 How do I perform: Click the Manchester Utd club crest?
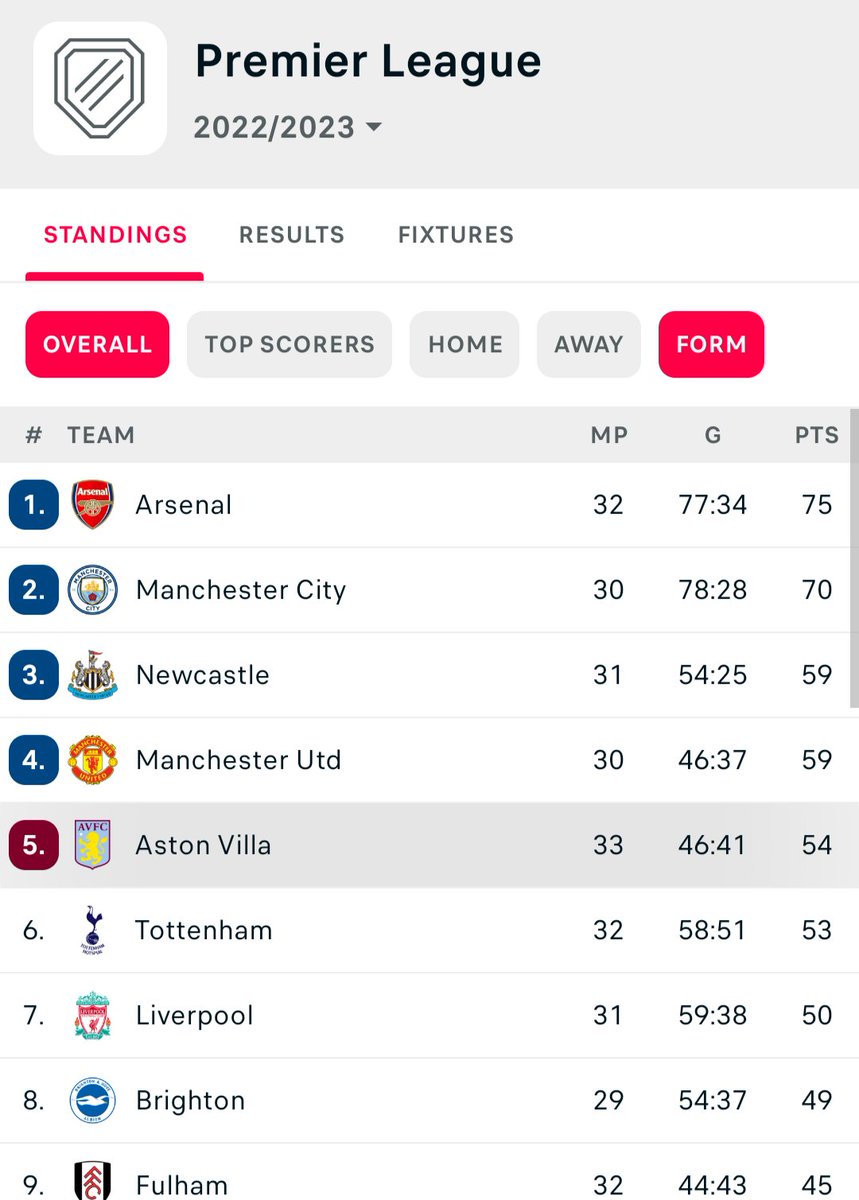(93, 760)
